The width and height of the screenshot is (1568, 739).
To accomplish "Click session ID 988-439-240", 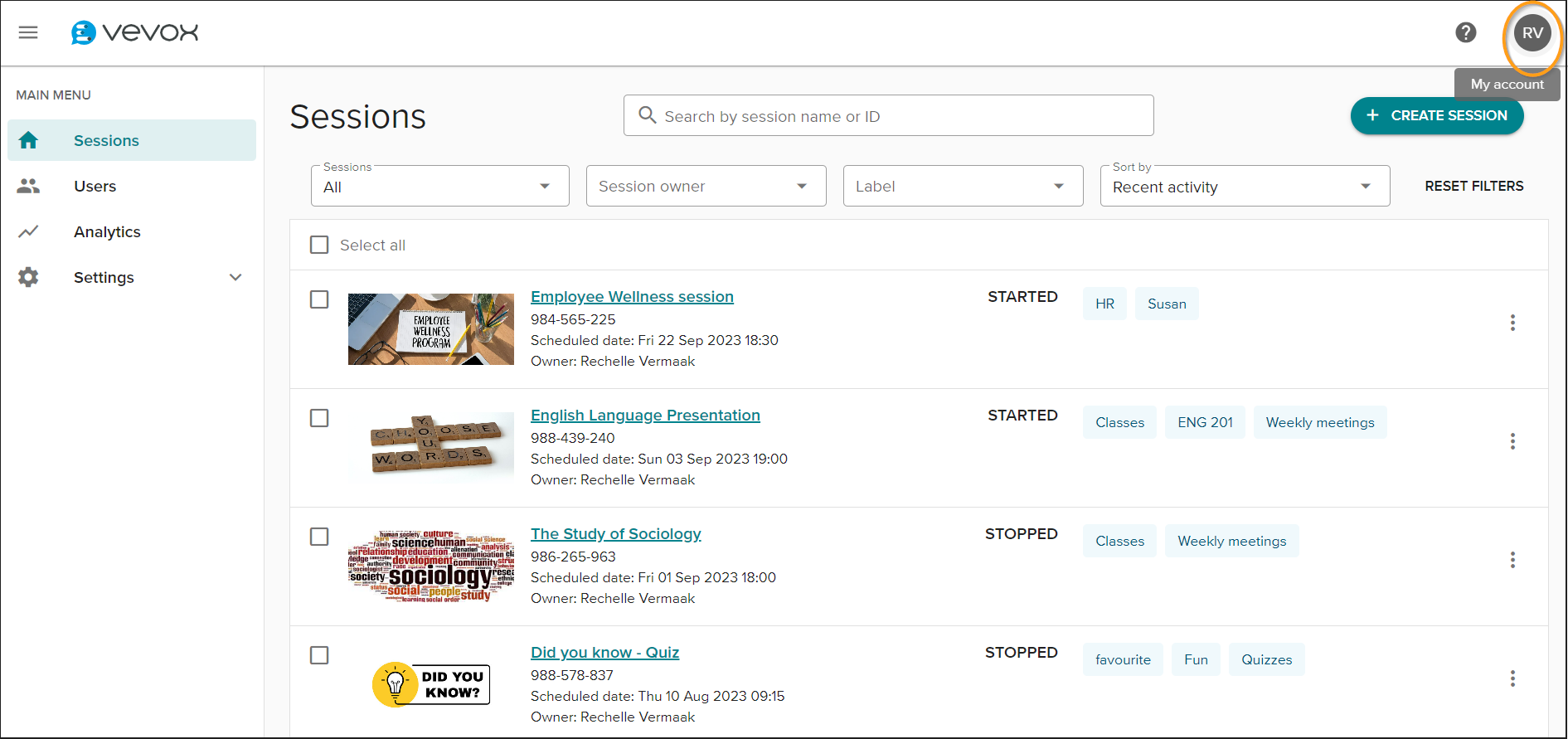I will click(x=573, y=438).
